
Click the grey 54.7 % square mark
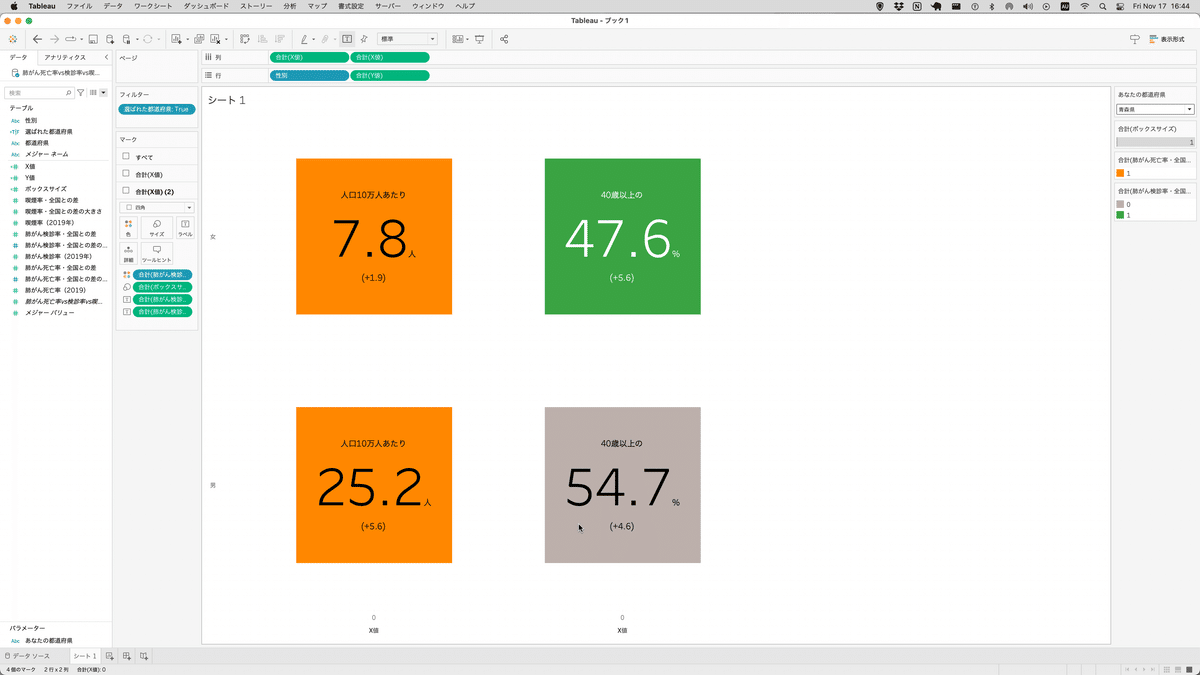click(622, 485)
